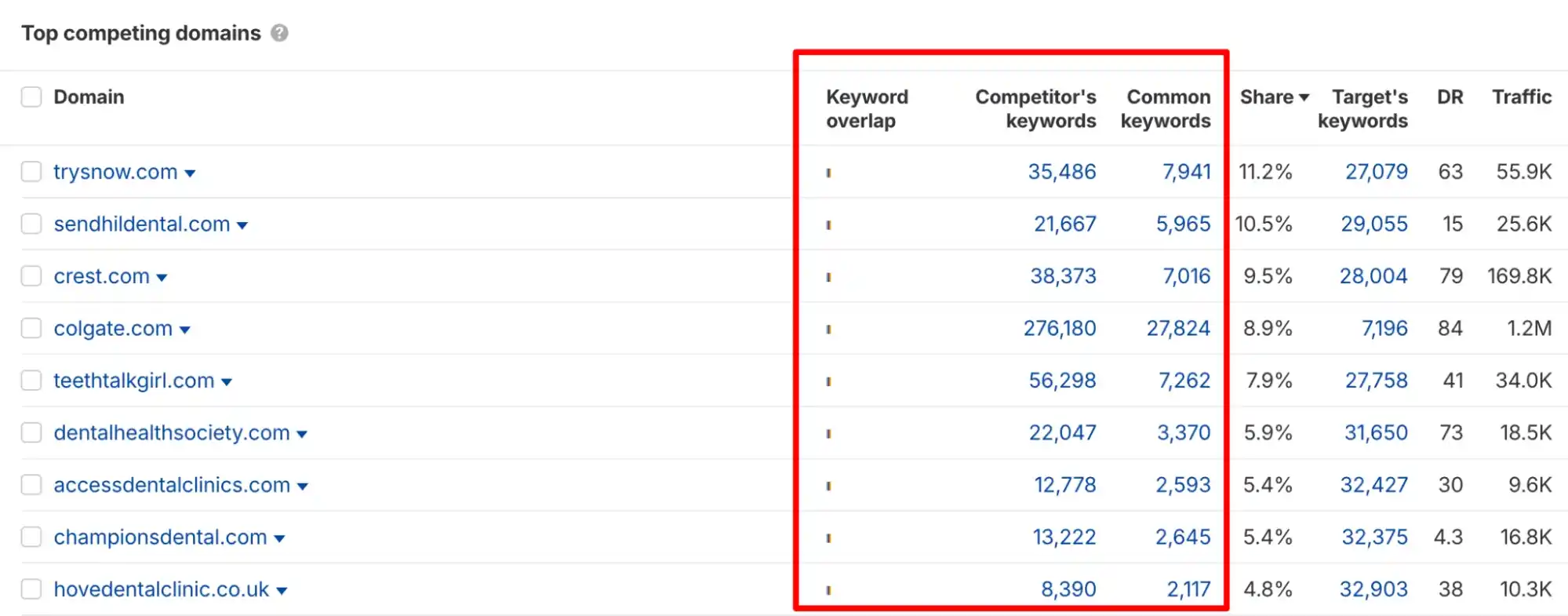Click the Domain column header
This screenshot has width=1568, height=616.
pos(89,97)
